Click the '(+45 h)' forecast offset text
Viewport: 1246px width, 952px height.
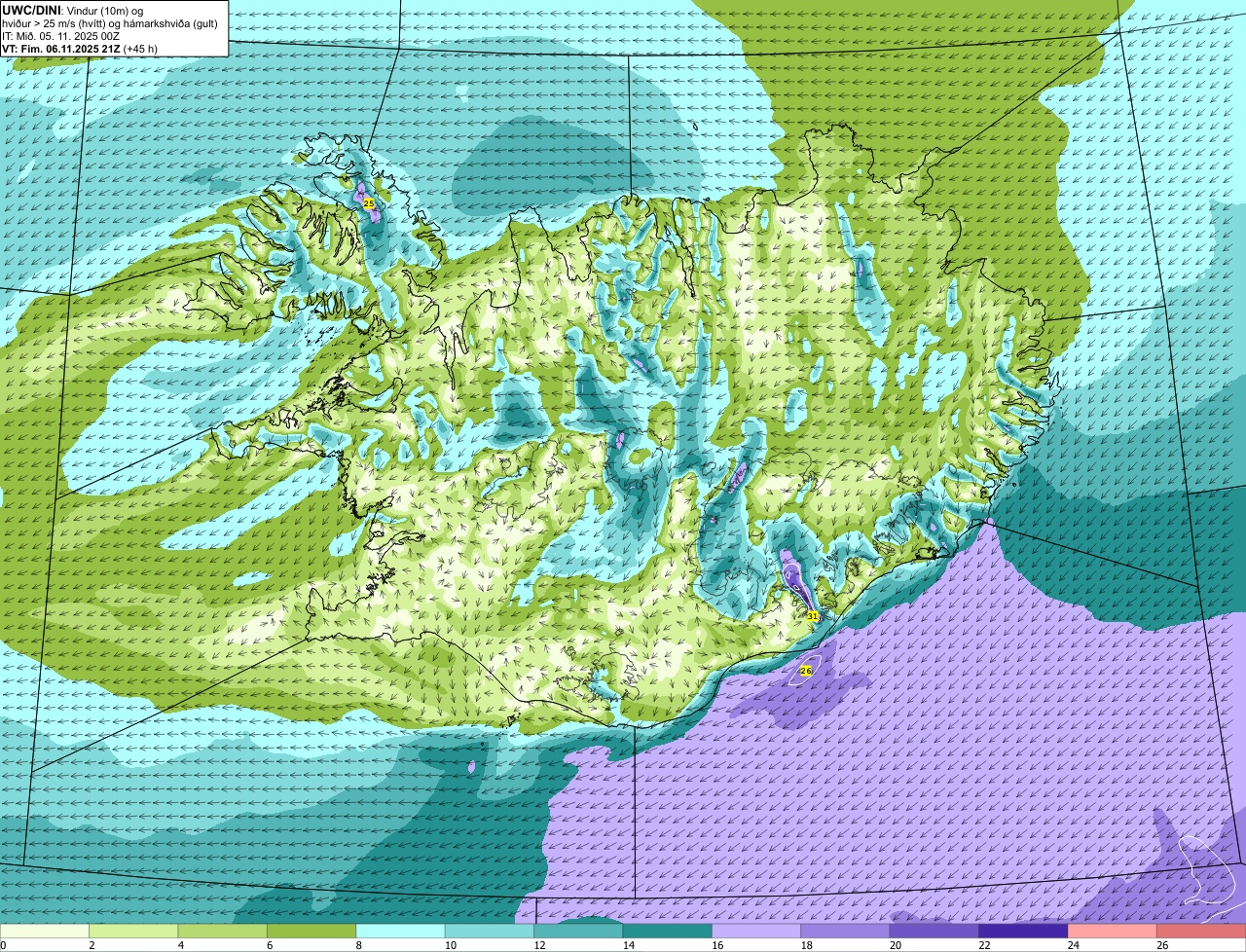click(141, 49)
